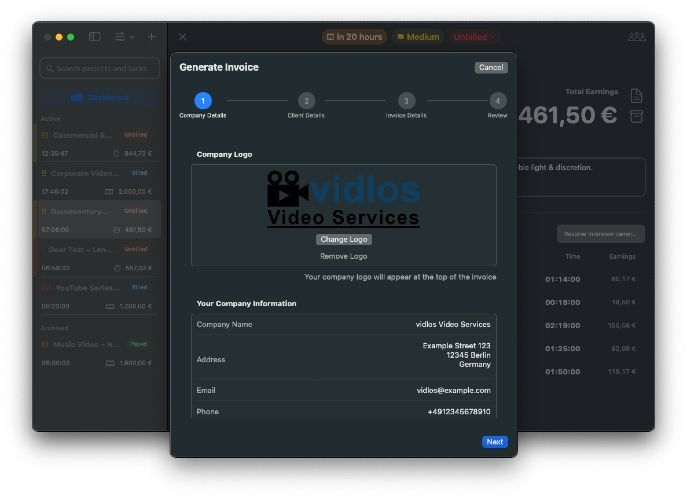Click the vidlos company logo image

pyautogui.click(x=344, y=199)
